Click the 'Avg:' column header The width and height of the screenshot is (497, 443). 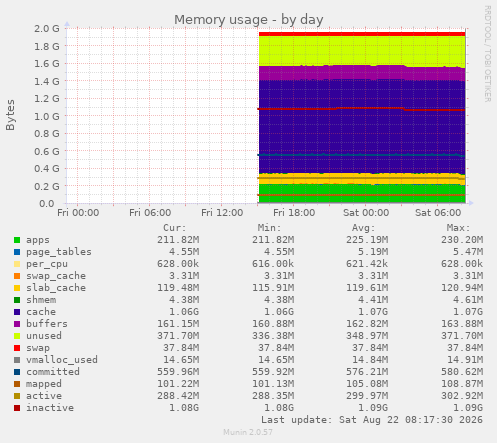point(363,228)
